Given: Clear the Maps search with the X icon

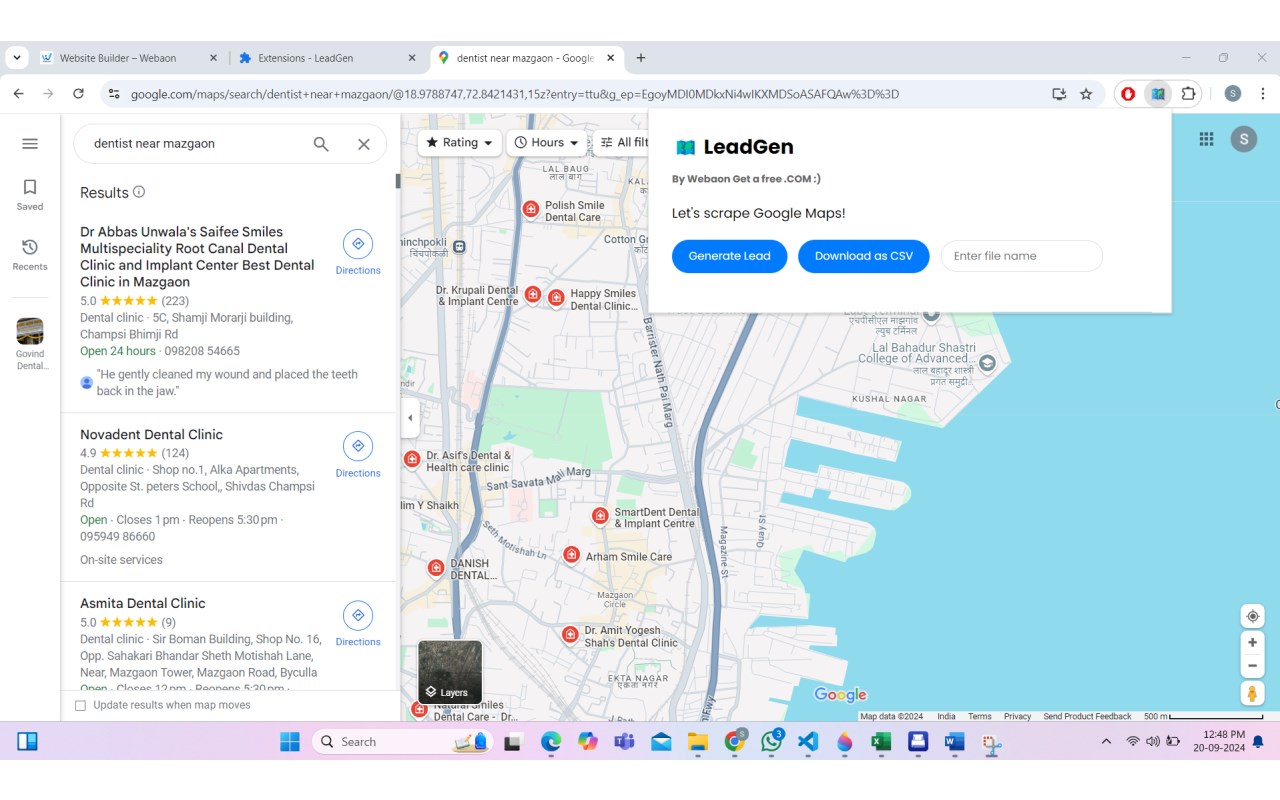Looking at the screenshot, I should pyautogui.click(x=364, y=144).
